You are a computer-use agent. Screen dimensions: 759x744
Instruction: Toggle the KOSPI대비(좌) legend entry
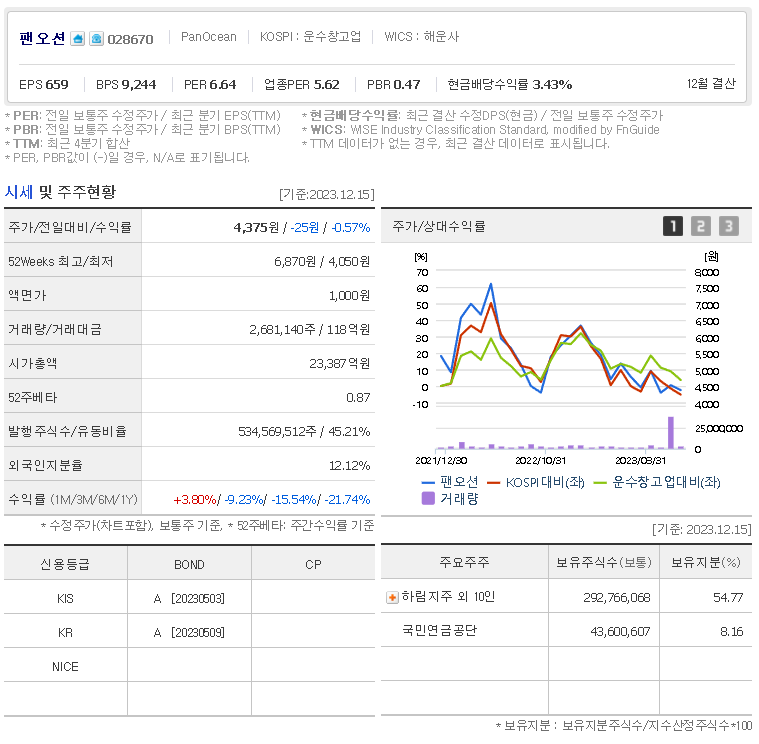point(536,482)
